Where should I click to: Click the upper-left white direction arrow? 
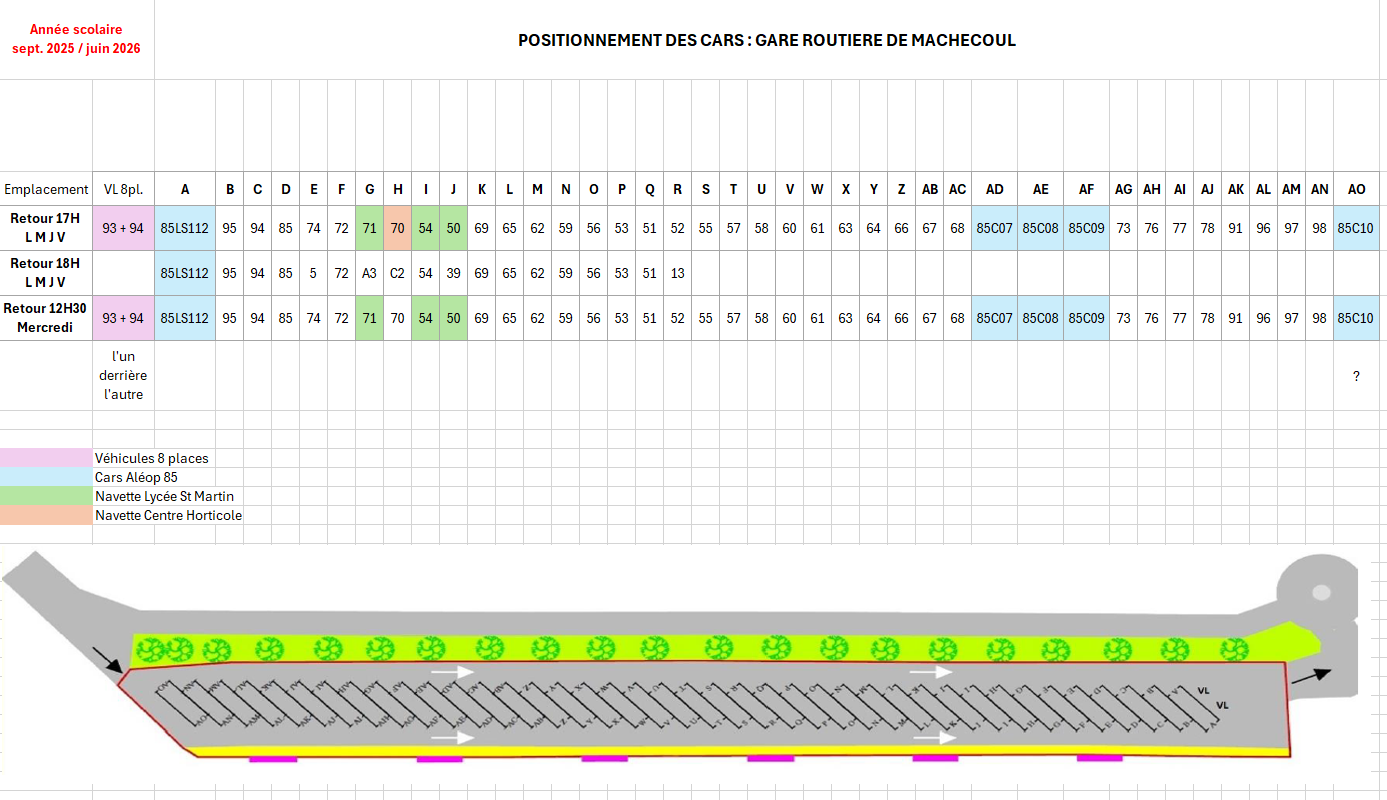click(451, 672)
